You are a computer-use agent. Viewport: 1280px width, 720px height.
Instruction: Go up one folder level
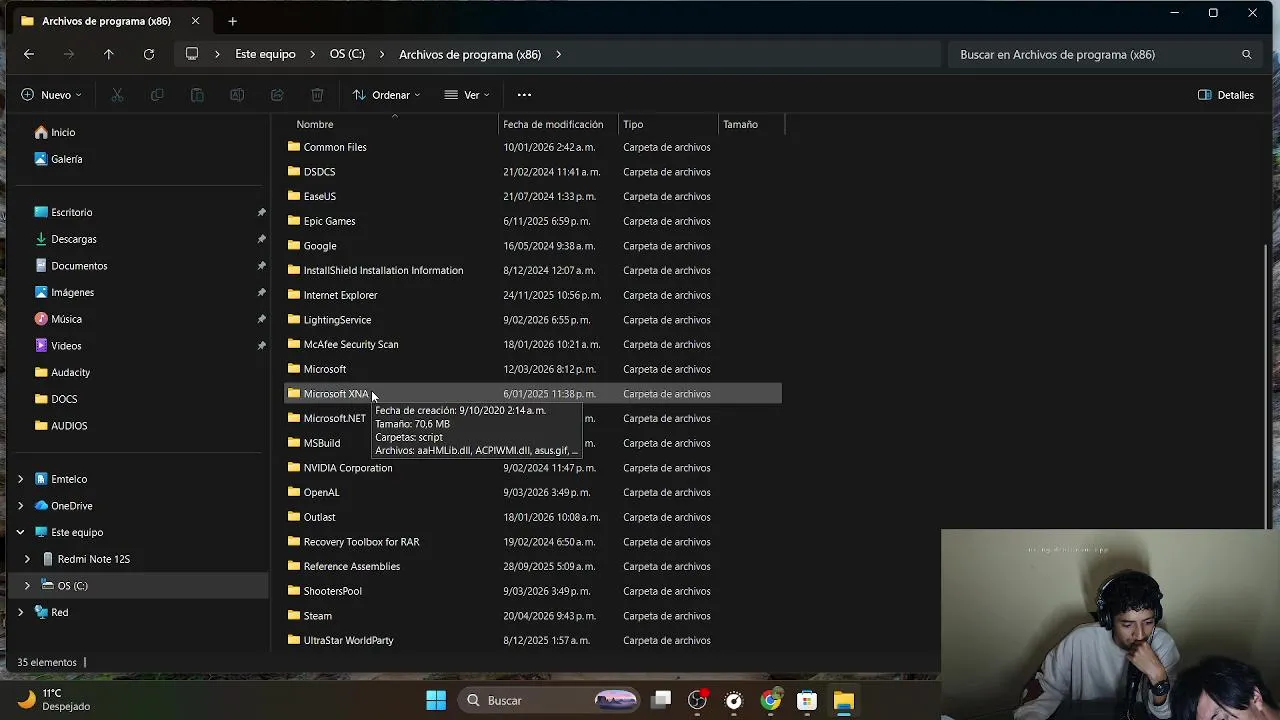(x=109, y=54)
